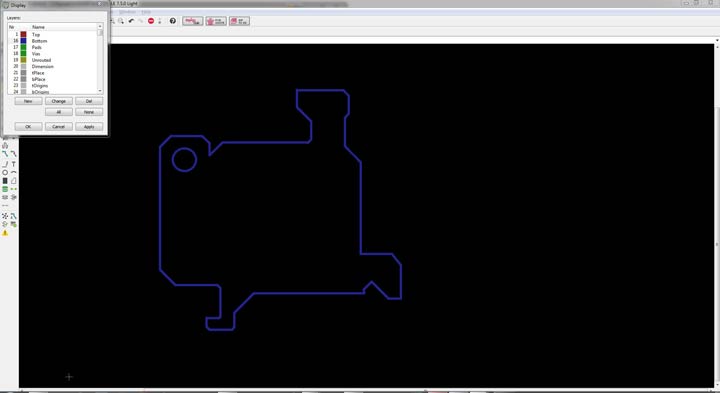
Task: Select the Attribute tool
Action: [14, 197]
